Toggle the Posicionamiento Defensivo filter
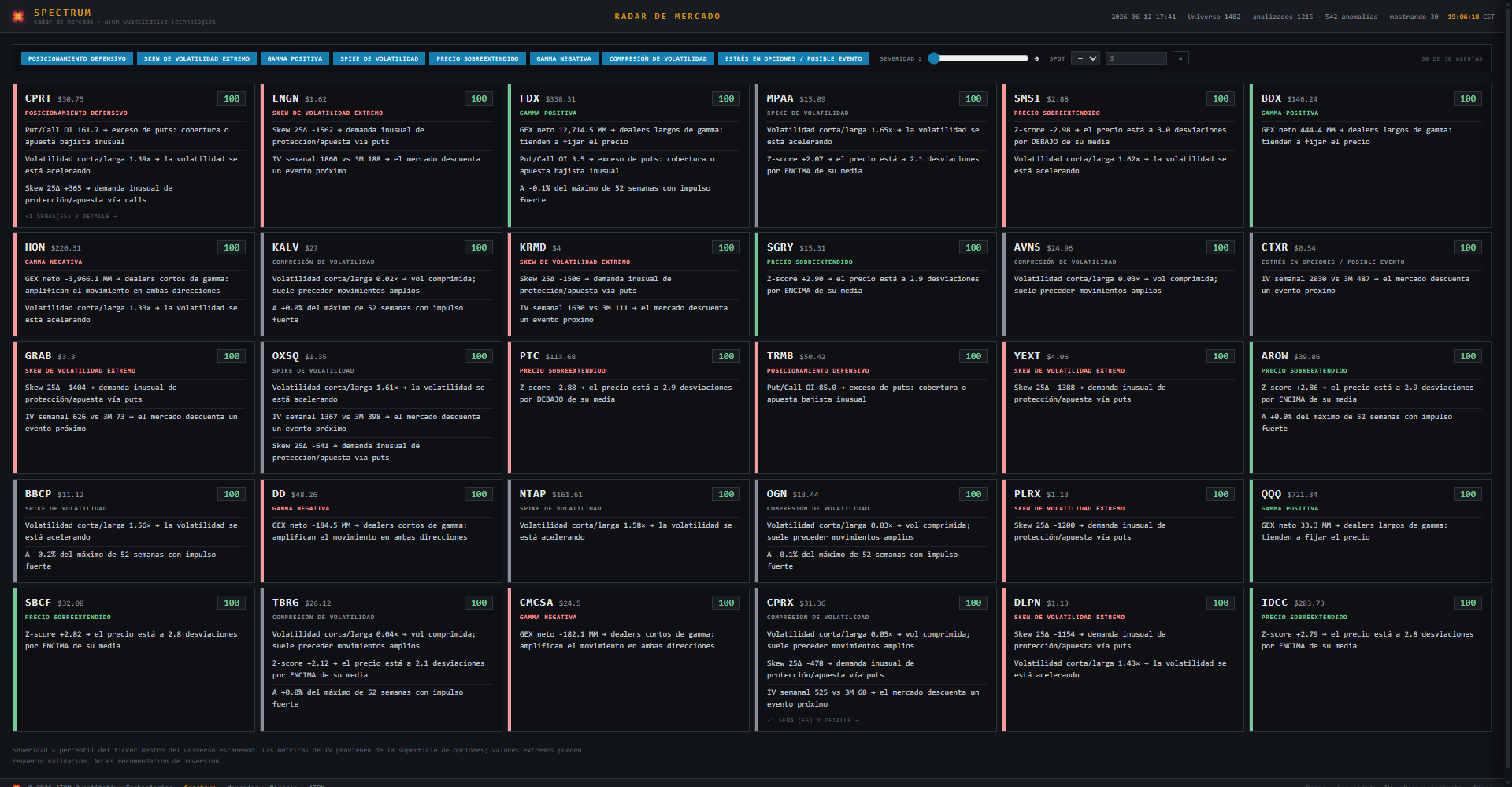The width and height of the screenshot is (1512, 787). point(77,58)
